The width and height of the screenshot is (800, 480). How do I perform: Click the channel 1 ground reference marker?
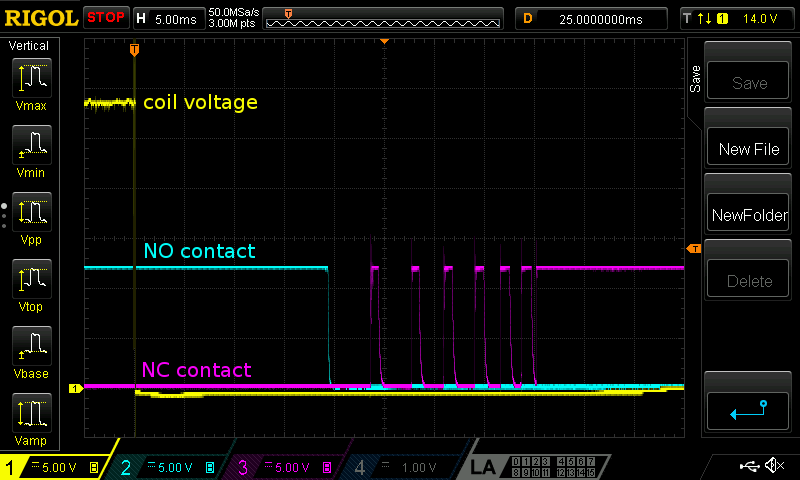point(76,389)
